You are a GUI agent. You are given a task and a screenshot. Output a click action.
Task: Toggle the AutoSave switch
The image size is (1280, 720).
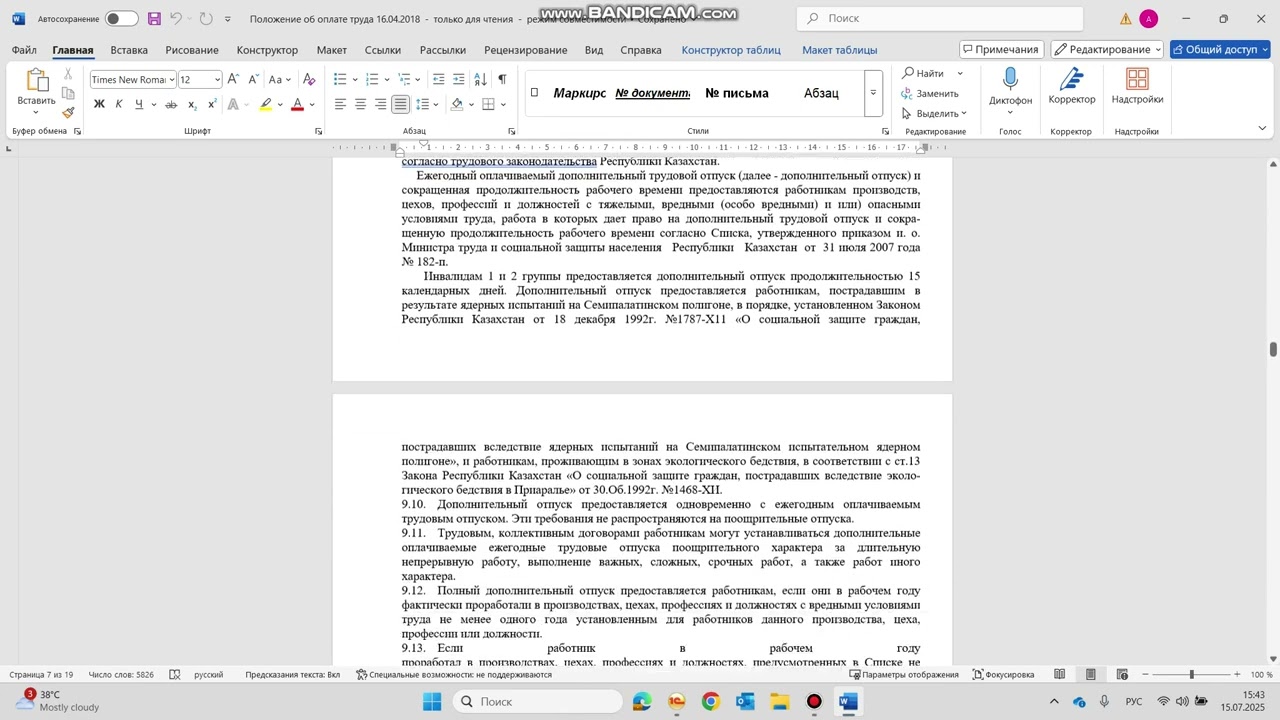coord(121,19)
